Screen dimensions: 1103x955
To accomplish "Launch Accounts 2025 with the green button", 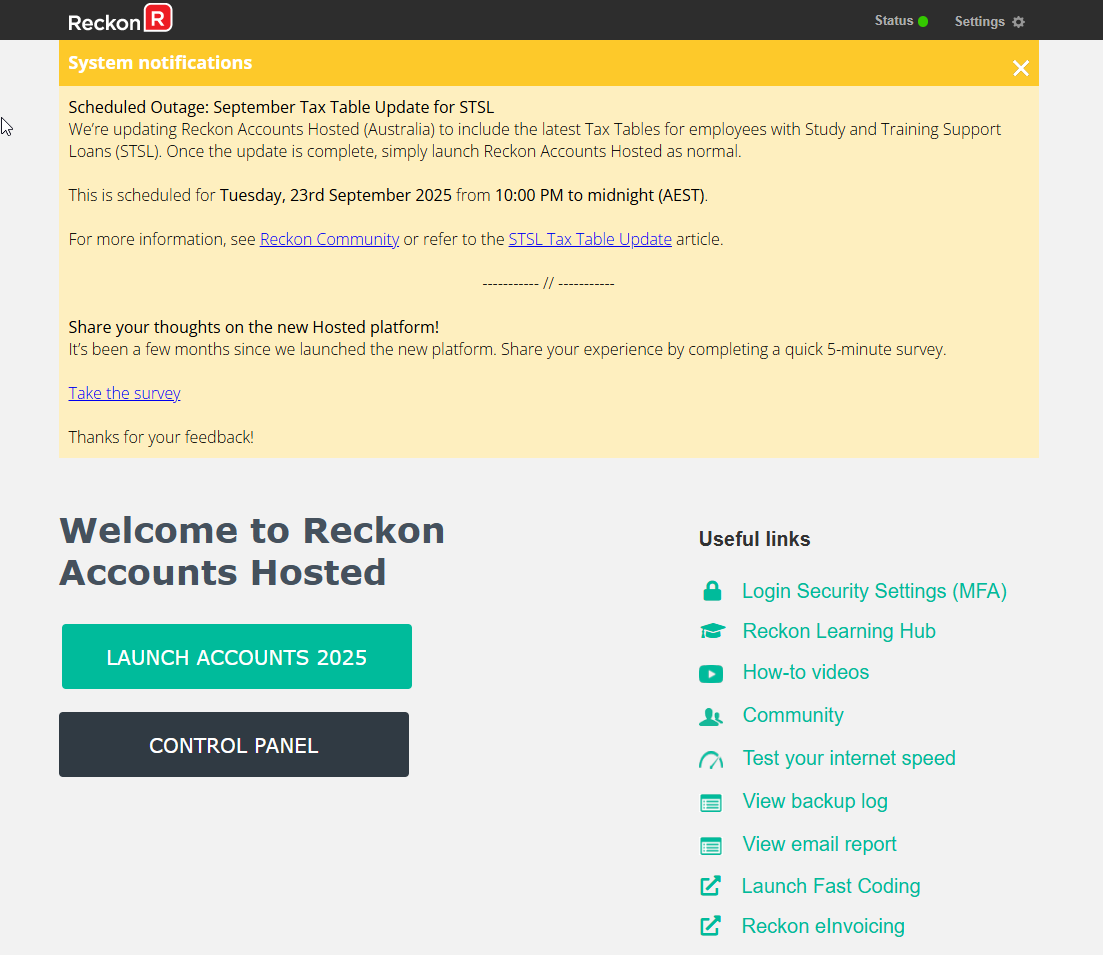I will [x=237, y=656].
